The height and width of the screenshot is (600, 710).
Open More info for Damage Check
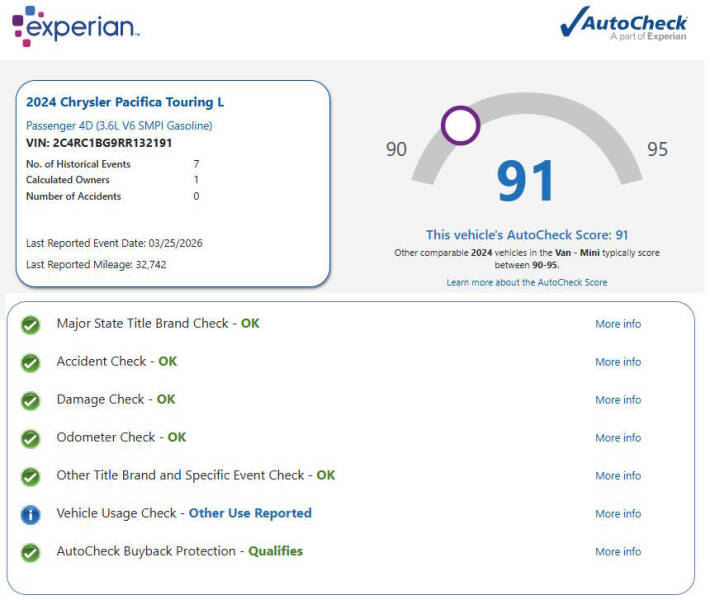pyautogui.click(x=618, y=400)
